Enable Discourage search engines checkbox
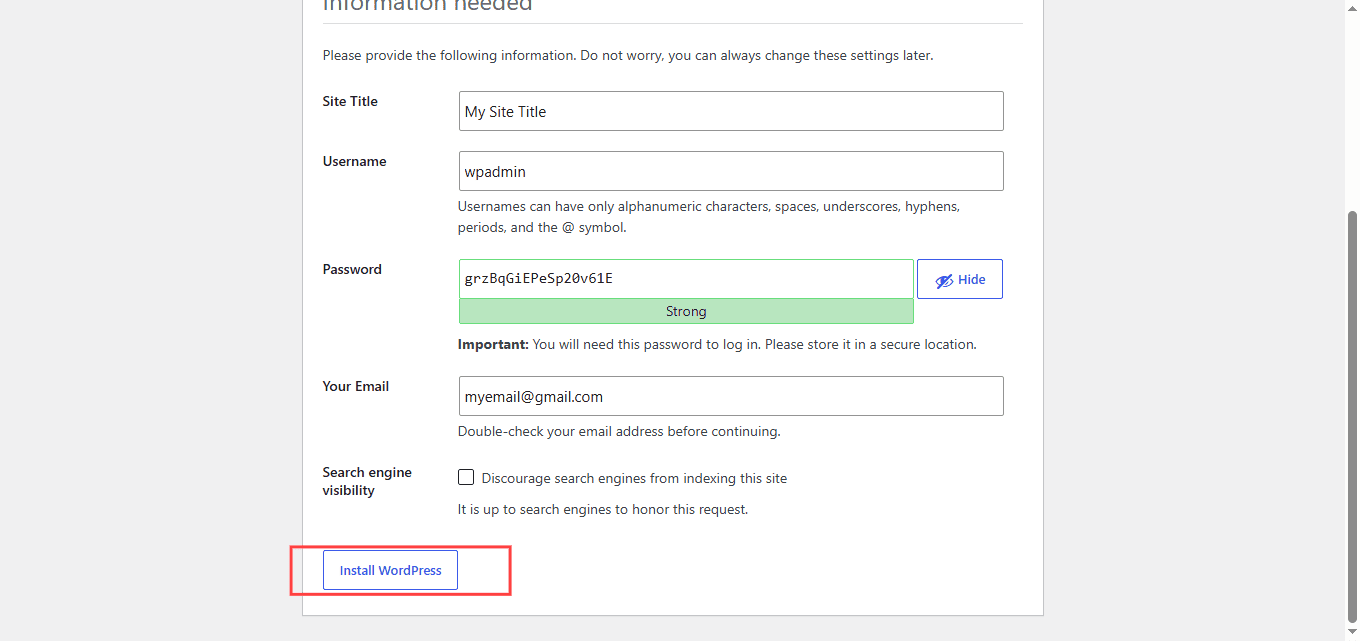1360x641 pixels. [466, 477]
